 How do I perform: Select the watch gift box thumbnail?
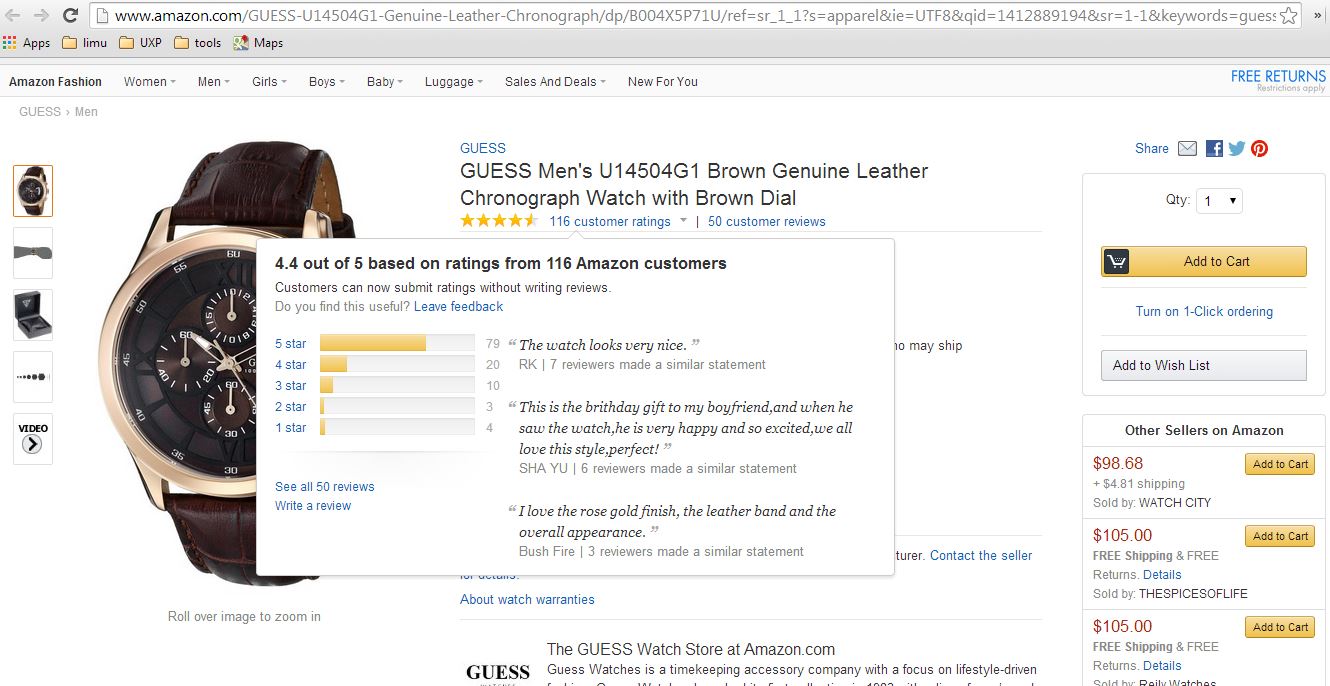pos(33,315)
